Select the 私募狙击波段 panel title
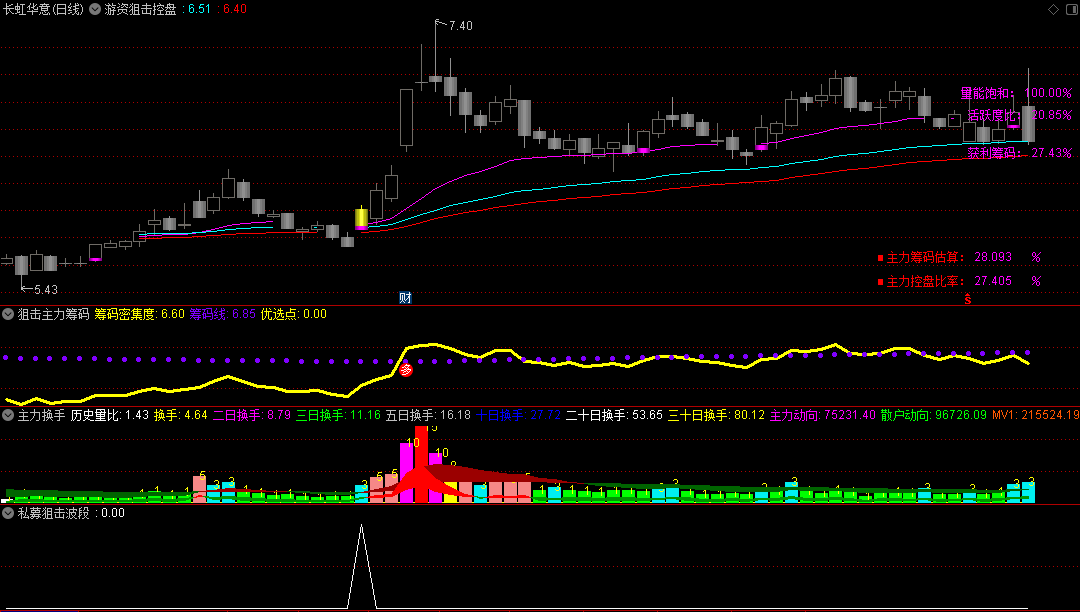This screenshot has width=1080, height=612. click(x=53, y=513)
